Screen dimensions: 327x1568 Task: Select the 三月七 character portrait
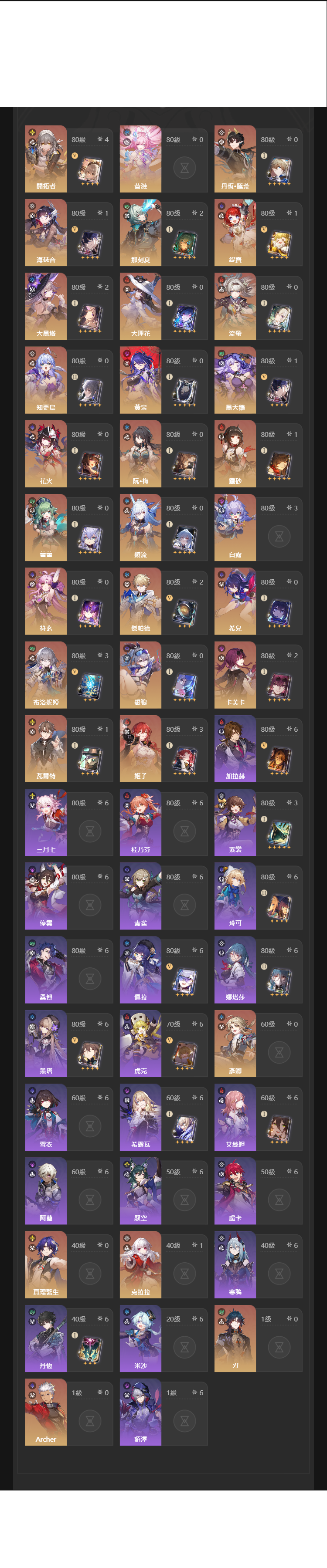tap(46, 822)
